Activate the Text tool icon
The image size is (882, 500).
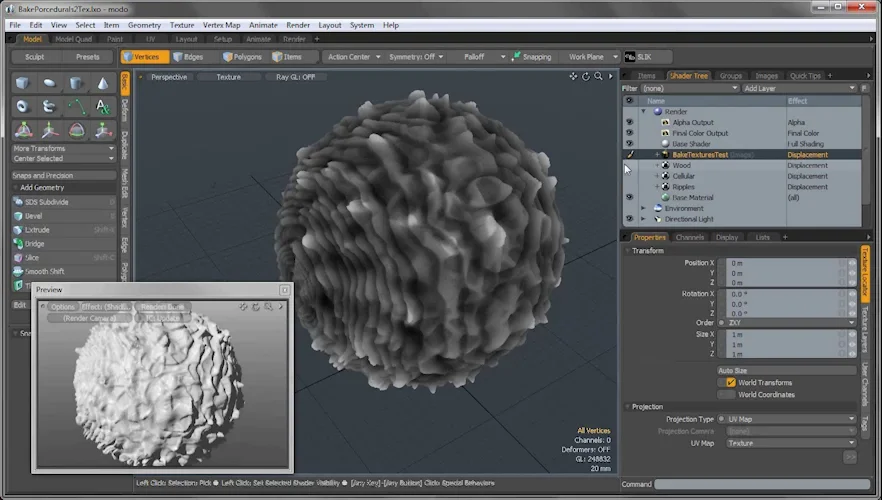103,106
